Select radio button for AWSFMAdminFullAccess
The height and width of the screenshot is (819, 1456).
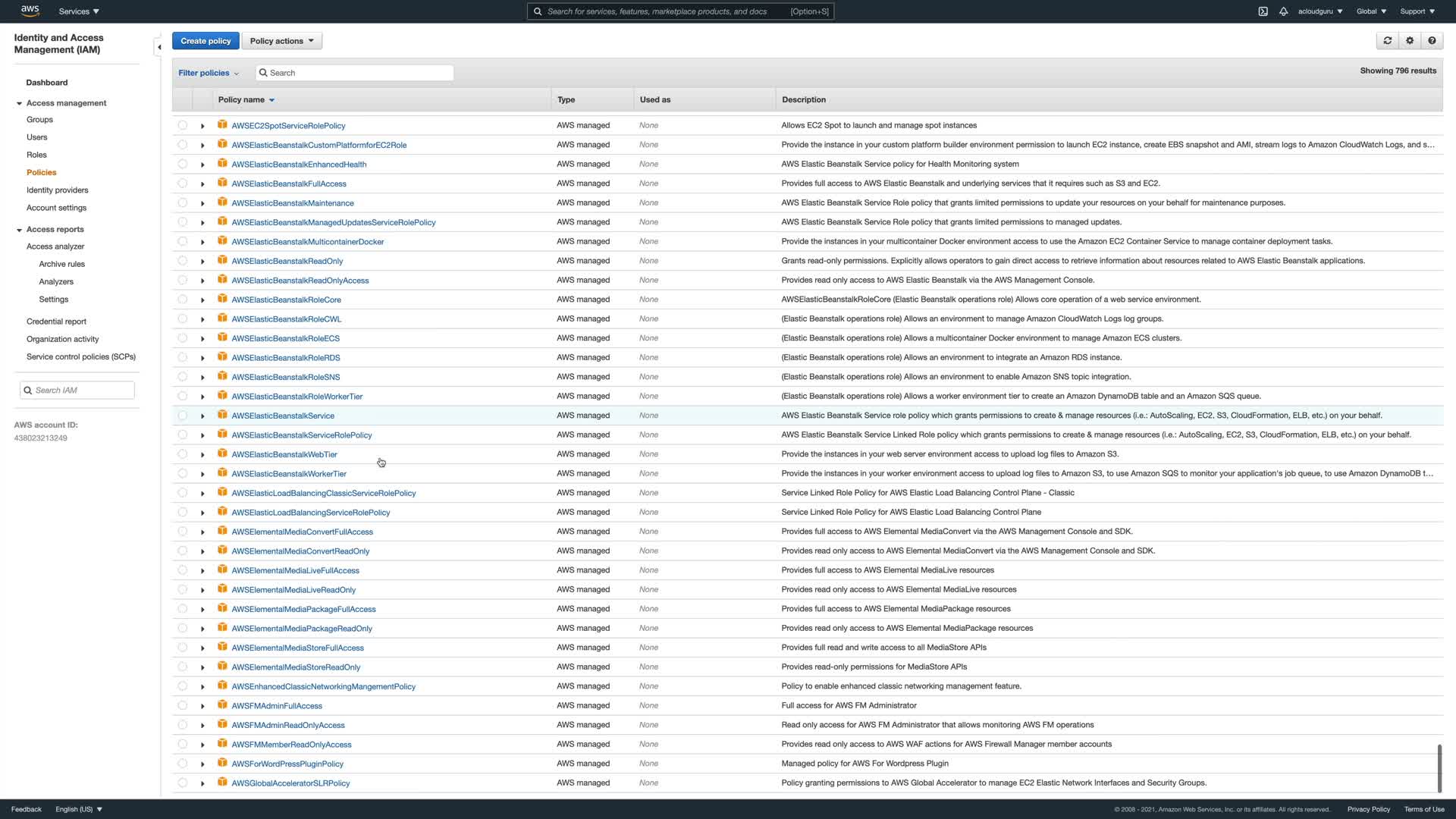[x=183, y=706]
